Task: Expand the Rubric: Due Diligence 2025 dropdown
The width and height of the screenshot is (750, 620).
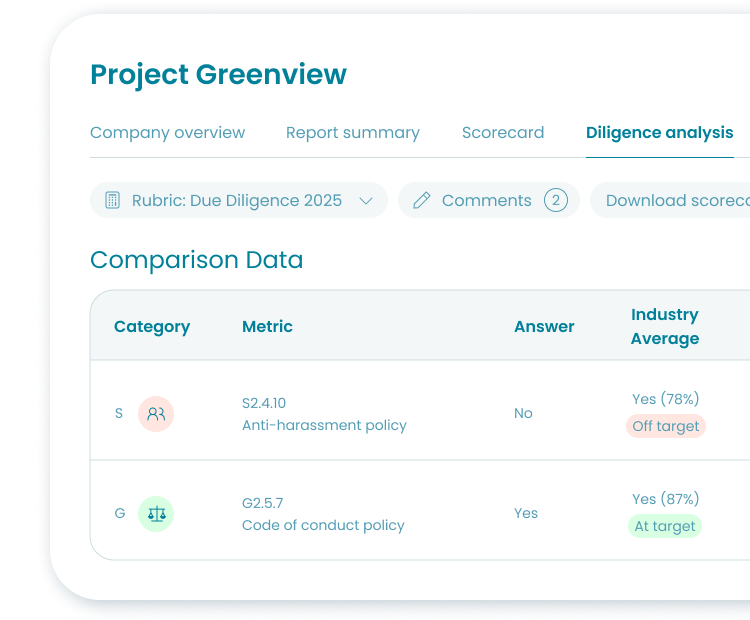Action: [239, 200]
